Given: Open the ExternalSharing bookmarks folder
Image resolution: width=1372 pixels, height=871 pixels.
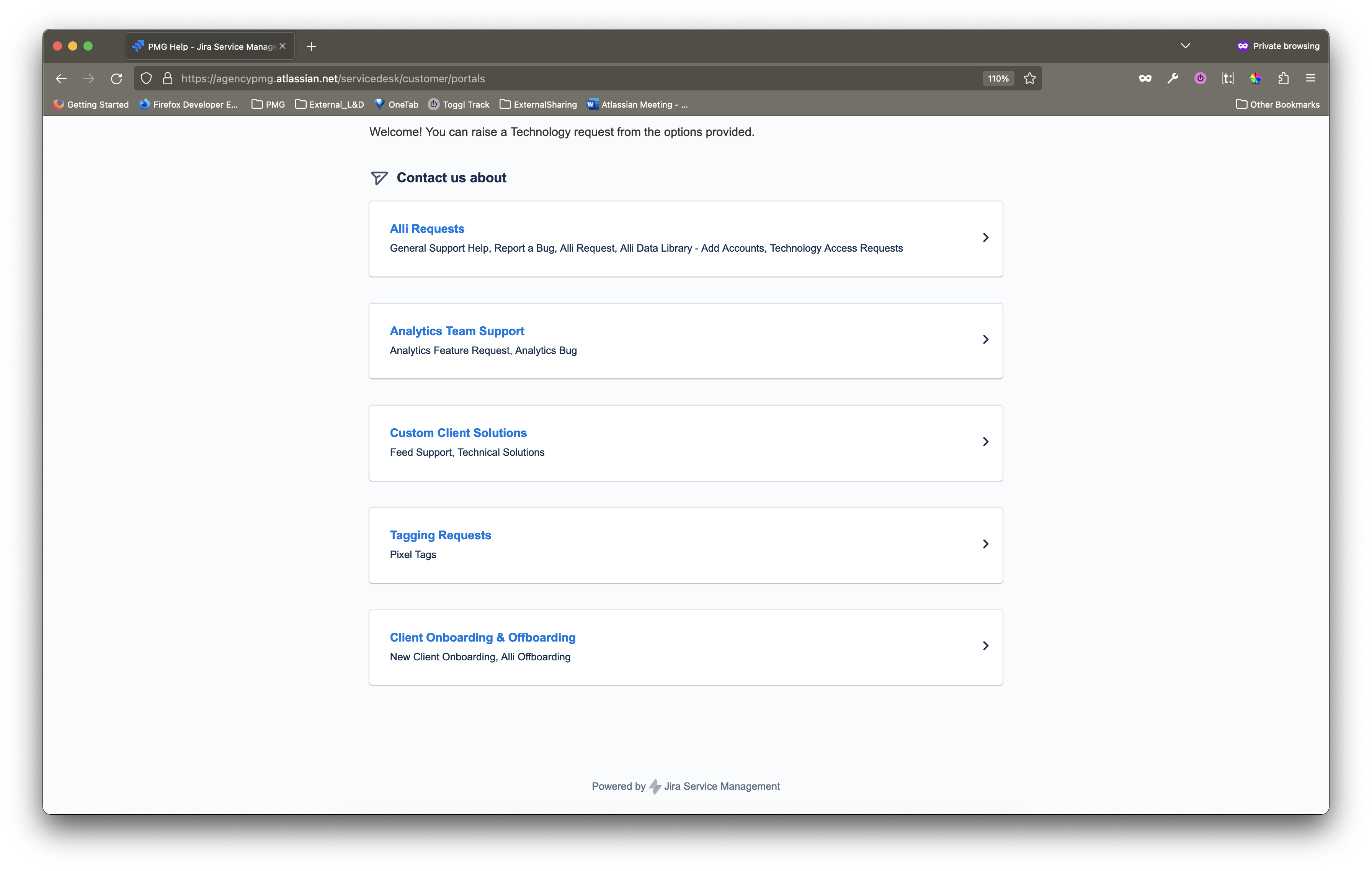Looking at the screenshot, I should [539, 104].
